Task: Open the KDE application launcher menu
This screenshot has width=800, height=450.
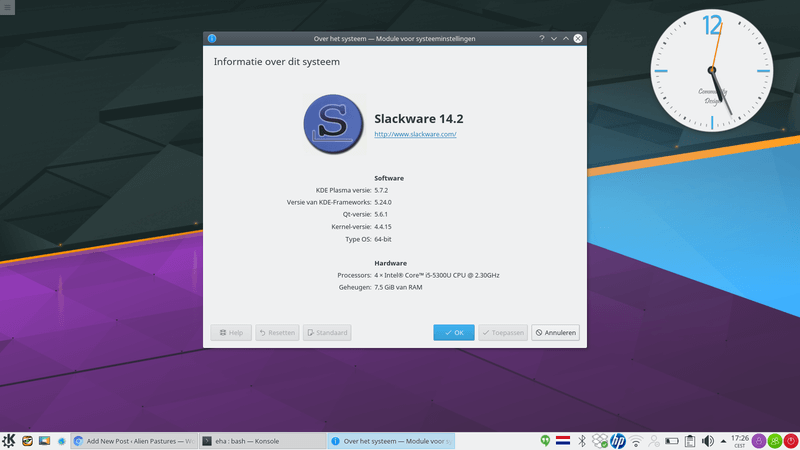Action: click(9, 440)
